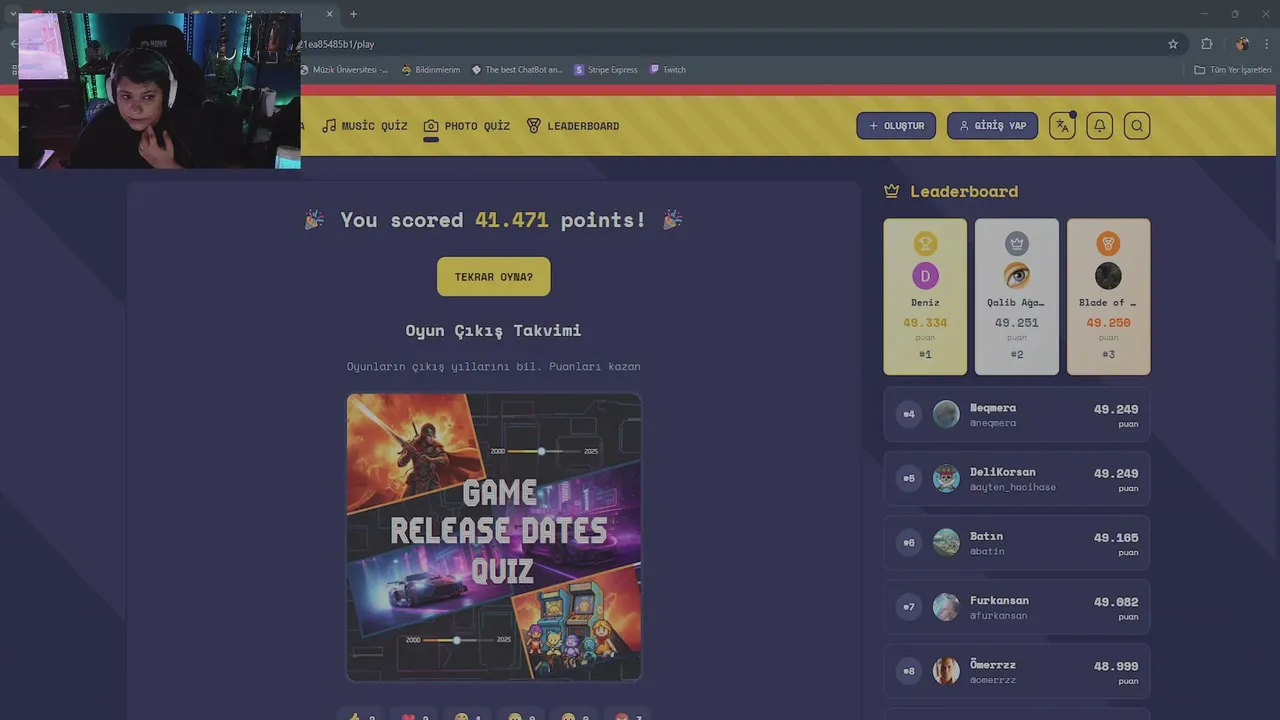Viewport: 1280px width, 720px height.
Task: Open Tüm Yer İşaretleri bookmarks folder
Action: pyautogui.click(x=1233, y=70)
